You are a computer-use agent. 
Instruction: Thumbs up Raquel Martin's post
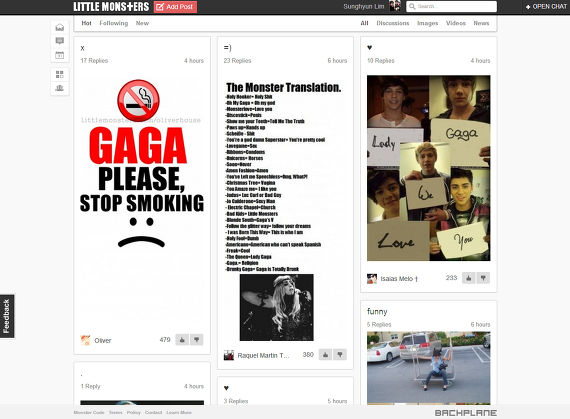pos(325,355)
